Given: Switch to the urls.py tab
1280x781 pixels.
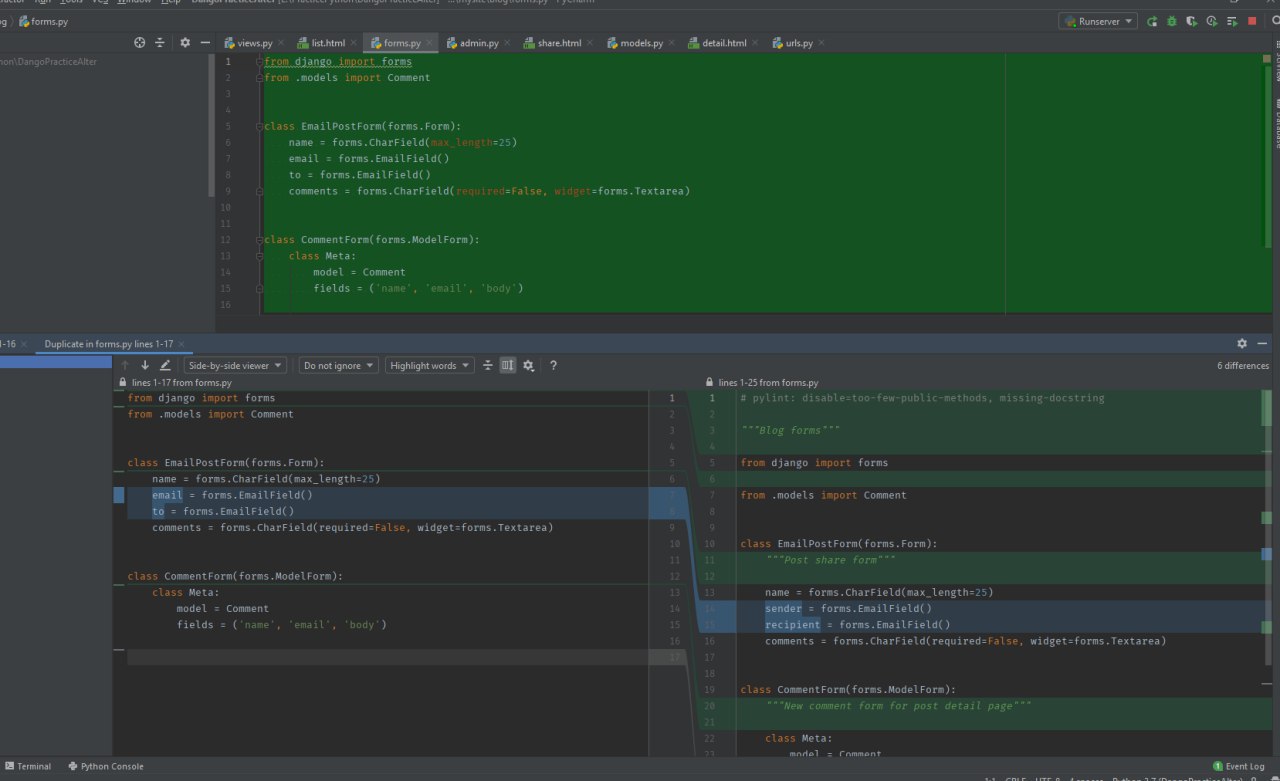Looking at the screenshot, I should tap(799, 43).
